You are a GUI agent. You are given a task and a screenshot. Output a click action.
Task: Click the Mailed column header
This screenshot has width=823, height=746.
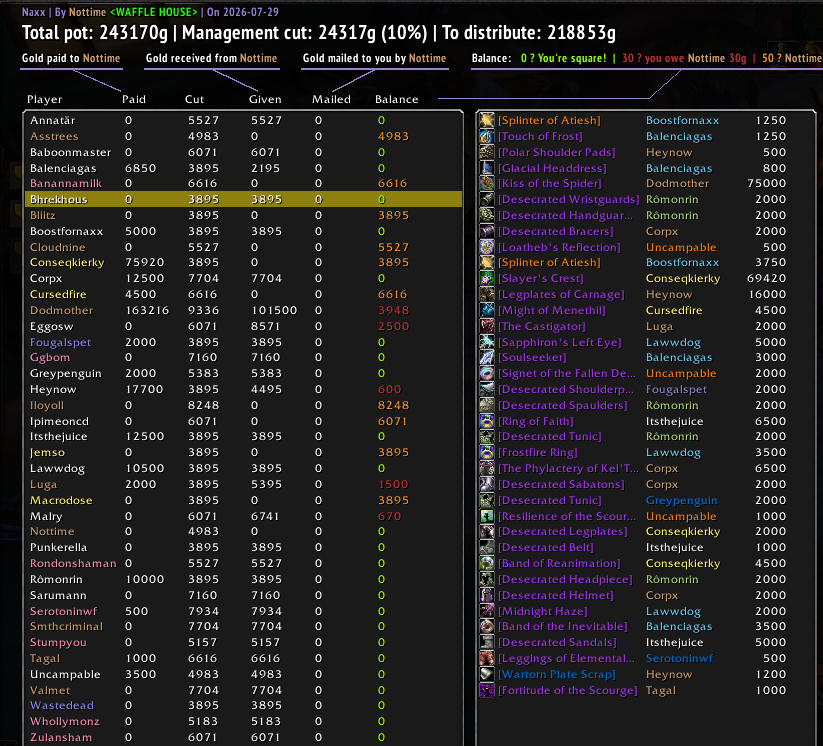point(331,99)
